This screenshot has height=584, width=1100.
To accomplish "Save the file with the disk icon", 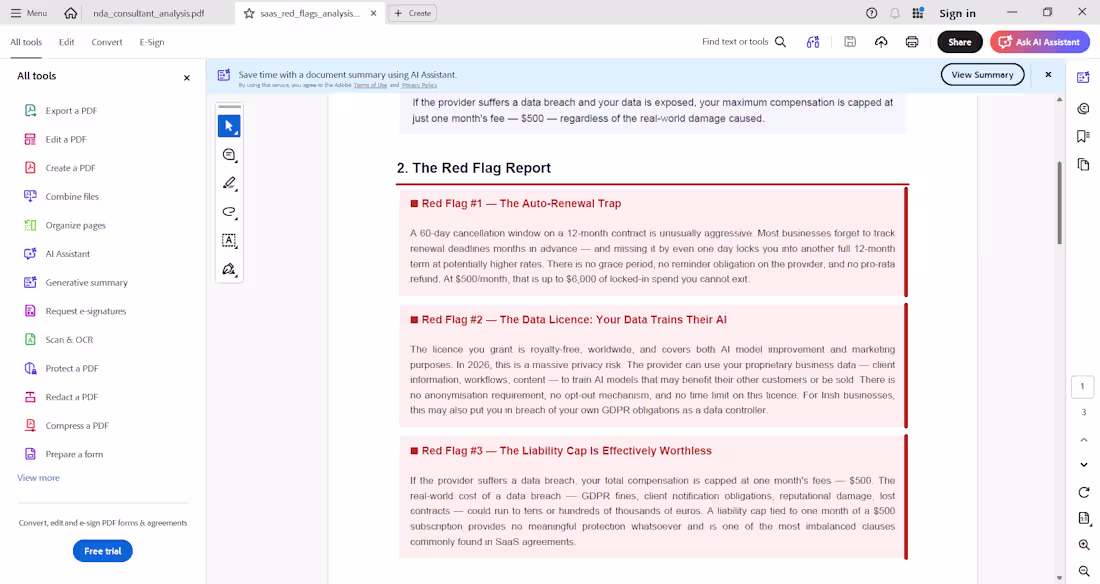I will [850, 42].
